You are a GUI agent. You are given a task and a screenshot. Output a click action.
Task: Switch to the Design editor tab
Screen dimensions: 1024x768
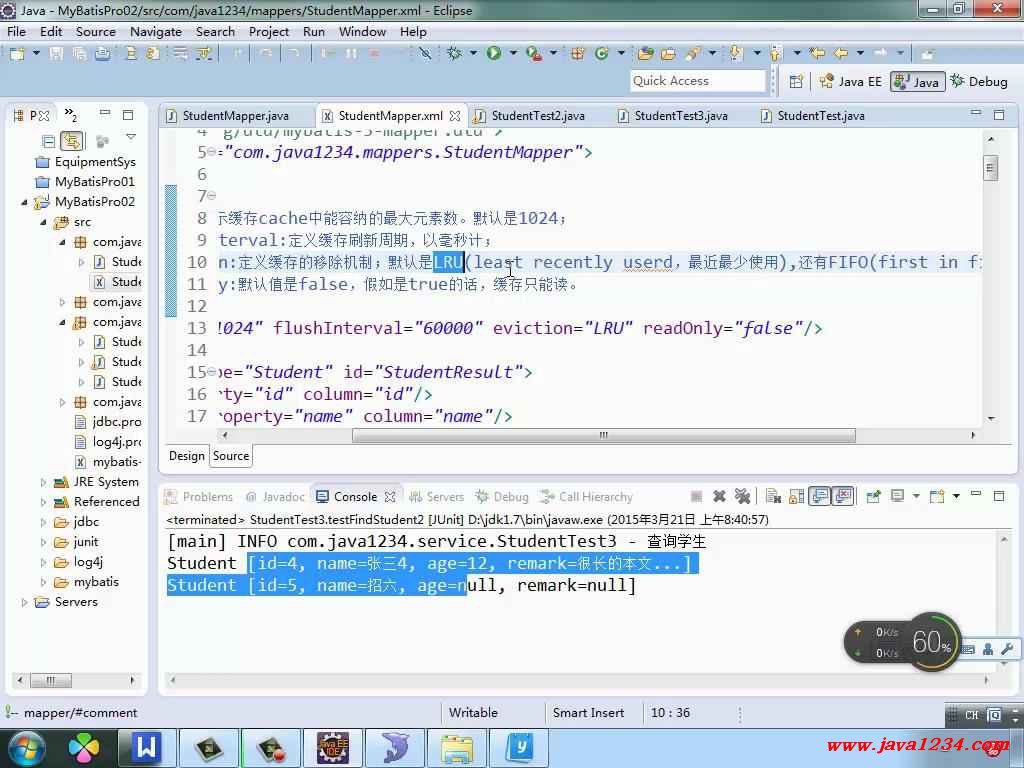click(x=186, y=456)
